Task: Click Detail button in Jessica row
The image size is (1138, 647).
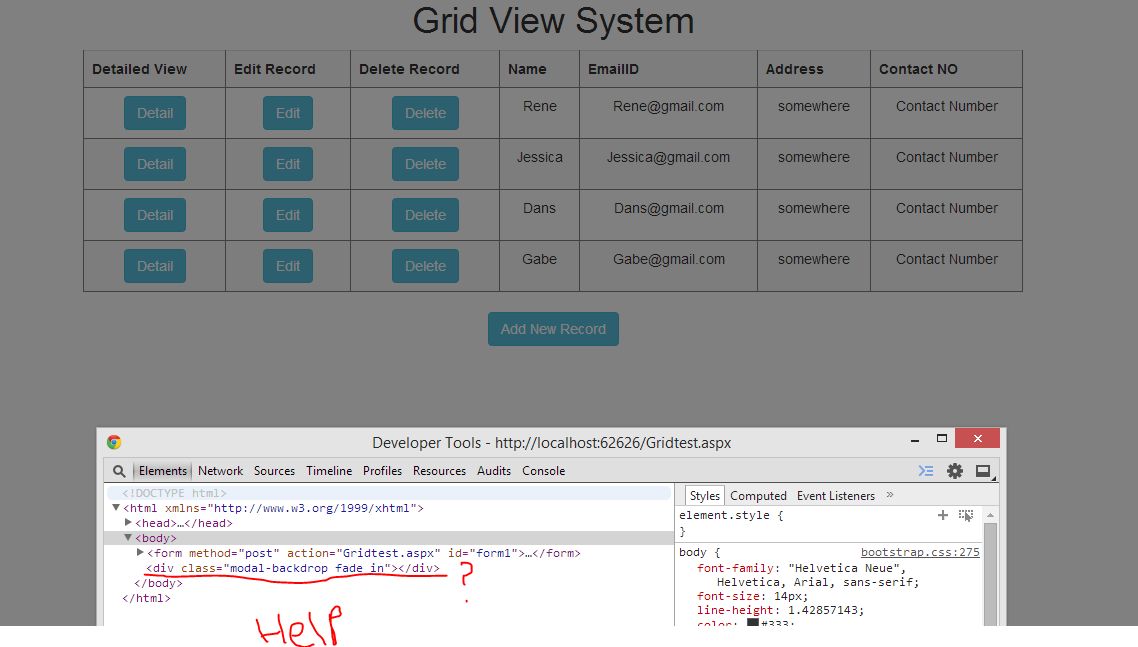Action: coord(155,164)
